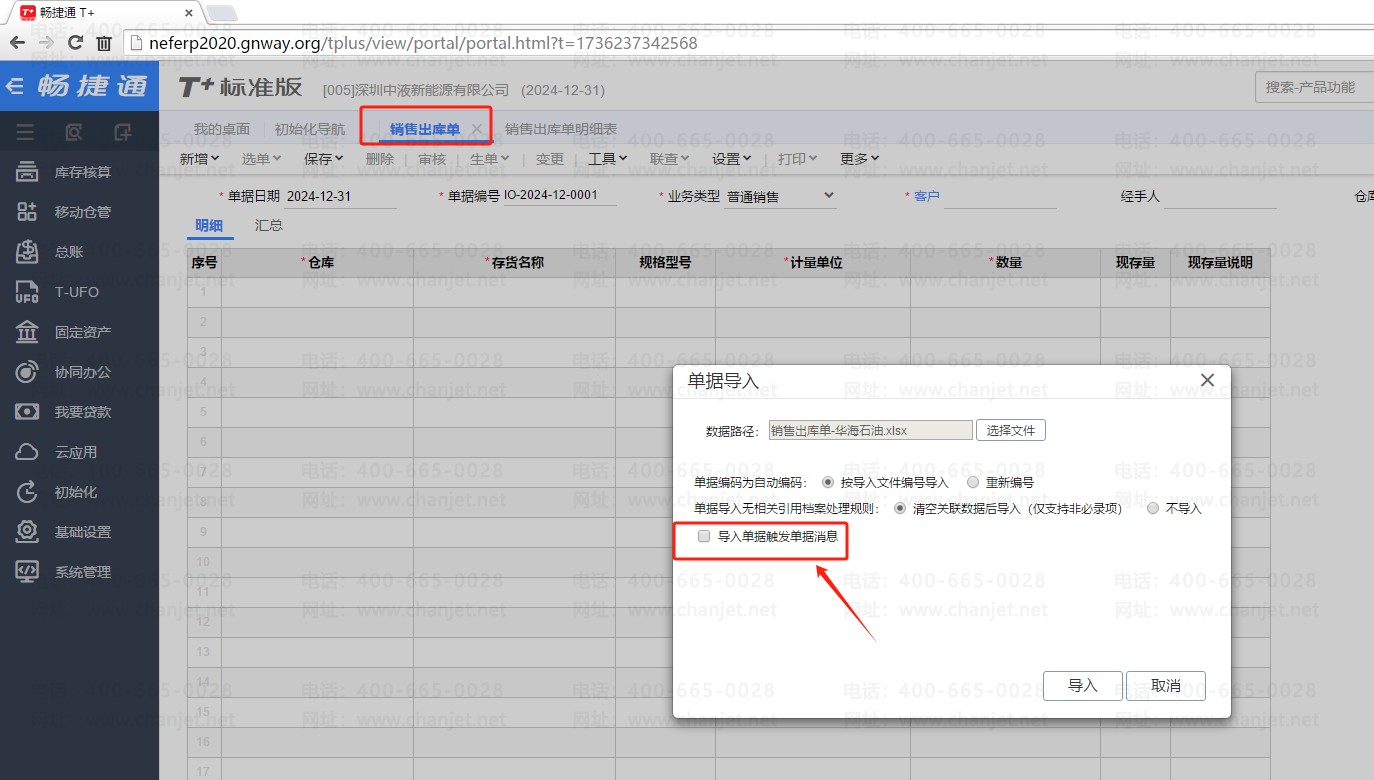The image size is (1374, 780).
Task: Switch to the 明细 sub-tab
Action: tap(209, 226)
